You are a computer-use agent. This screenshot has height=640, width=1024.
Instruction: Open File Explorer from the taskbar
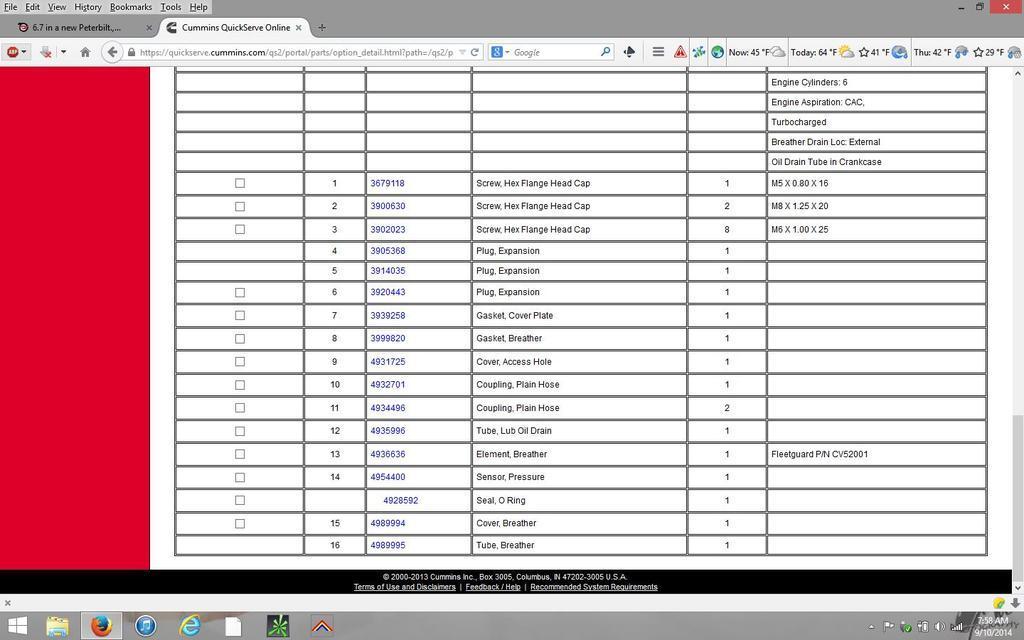[57, 626]
